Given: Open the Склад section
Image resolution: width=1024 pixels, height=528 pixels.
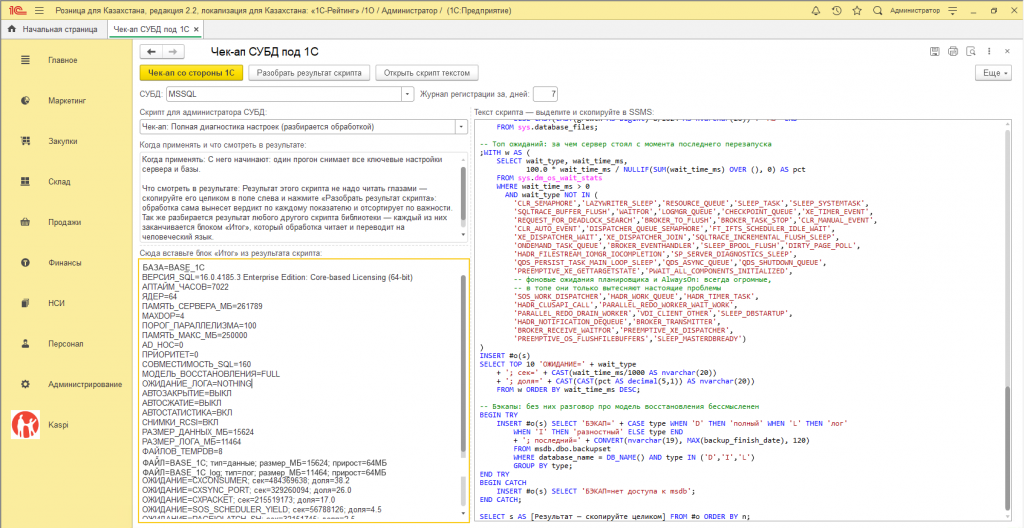Looking at the screenshot, I should (59, 182).
